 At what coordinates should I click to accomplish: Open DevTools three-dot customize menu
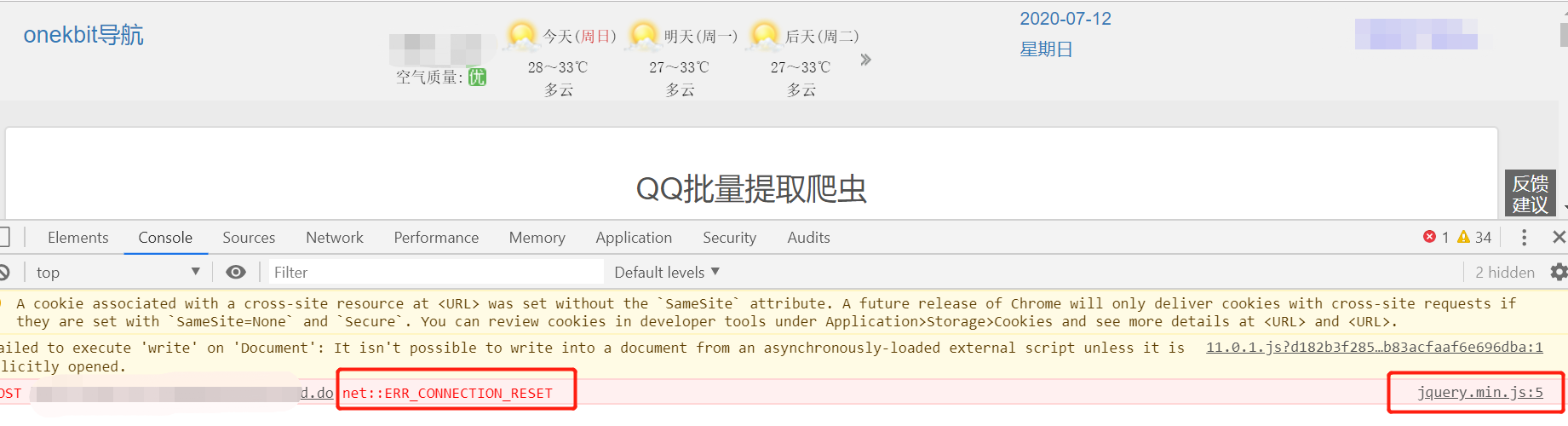1524,238
